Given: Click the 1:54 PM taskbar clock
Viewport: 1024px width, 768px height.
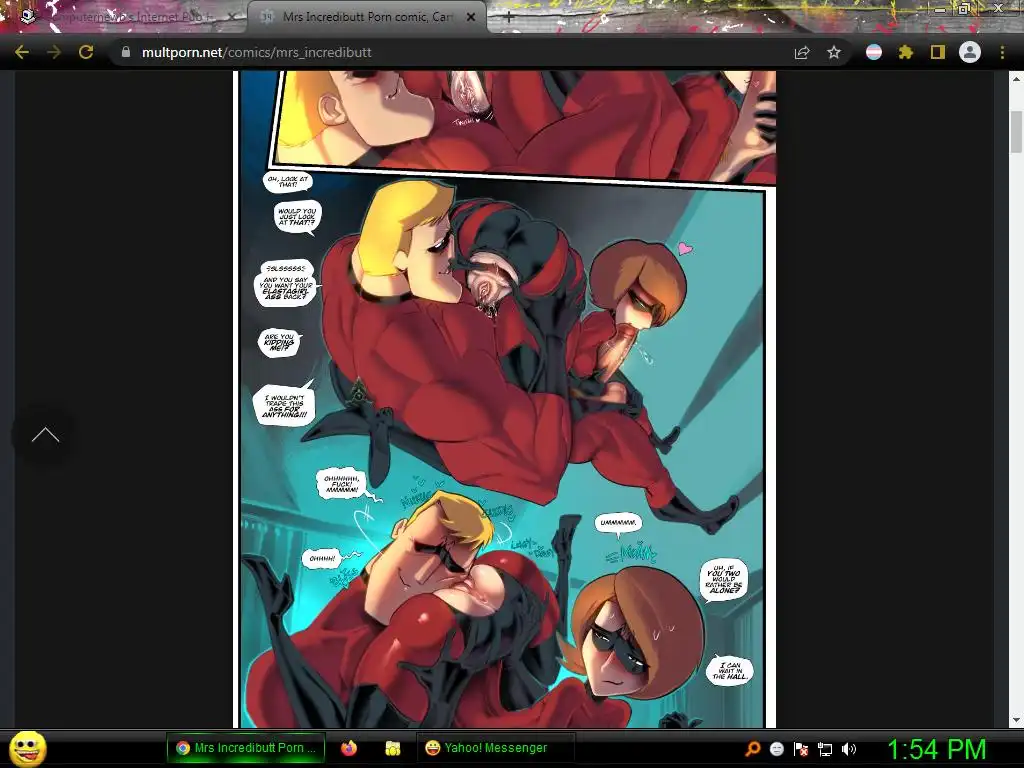Looking at the screenshot, I should point(936,748).
